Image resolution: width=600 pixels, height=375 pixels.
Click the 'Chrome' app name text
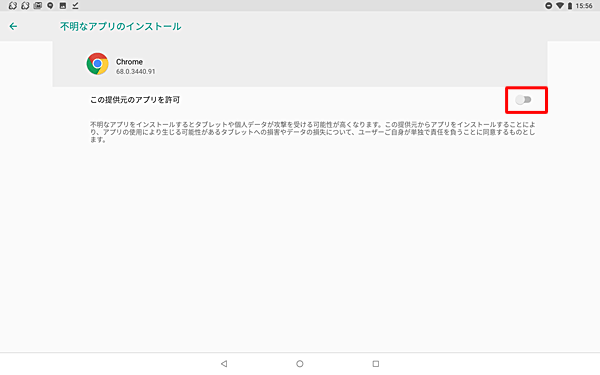tap(129, 62)
